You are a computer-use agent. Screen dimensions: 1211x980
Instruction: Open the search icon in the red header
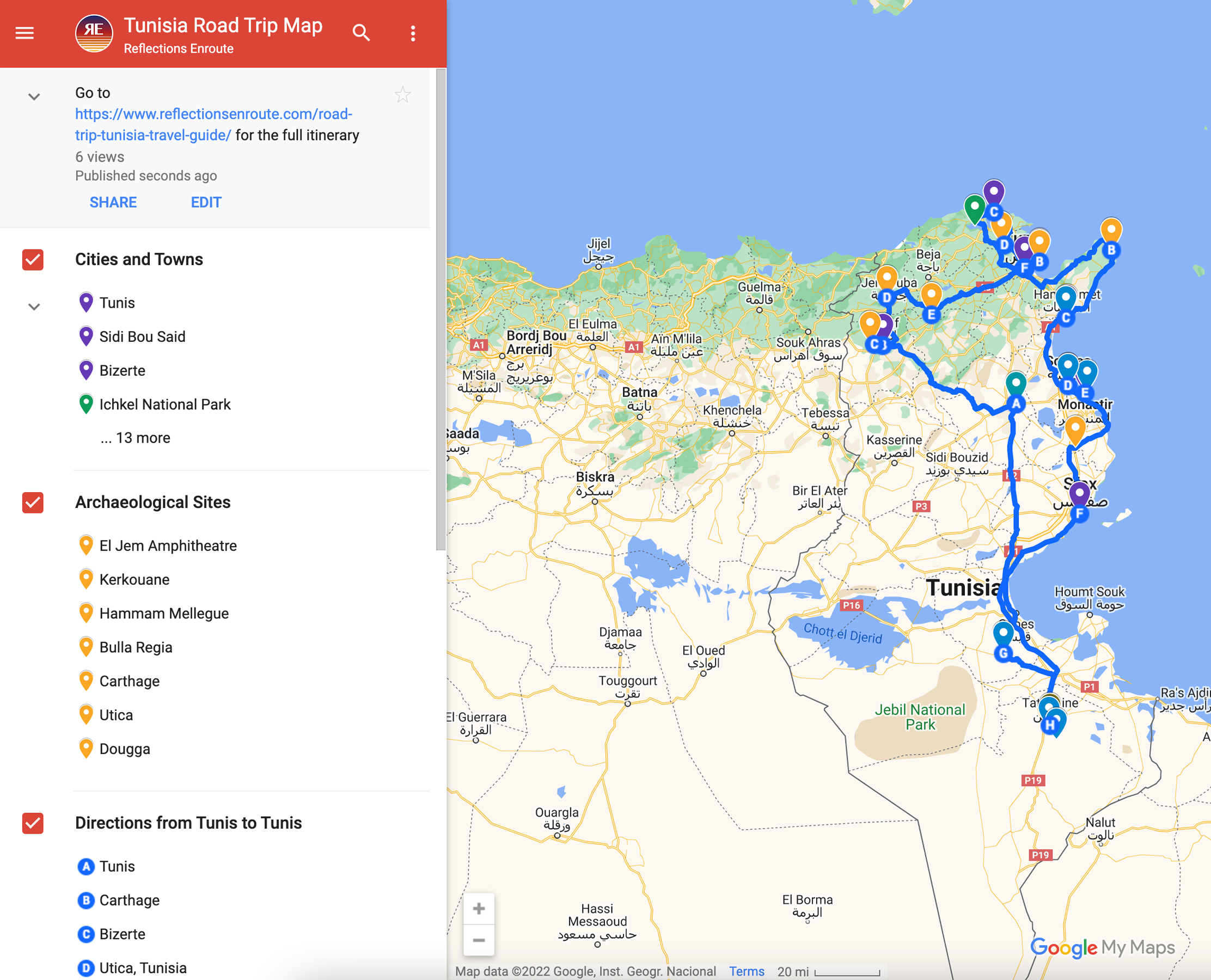click(x=362, y=32)
